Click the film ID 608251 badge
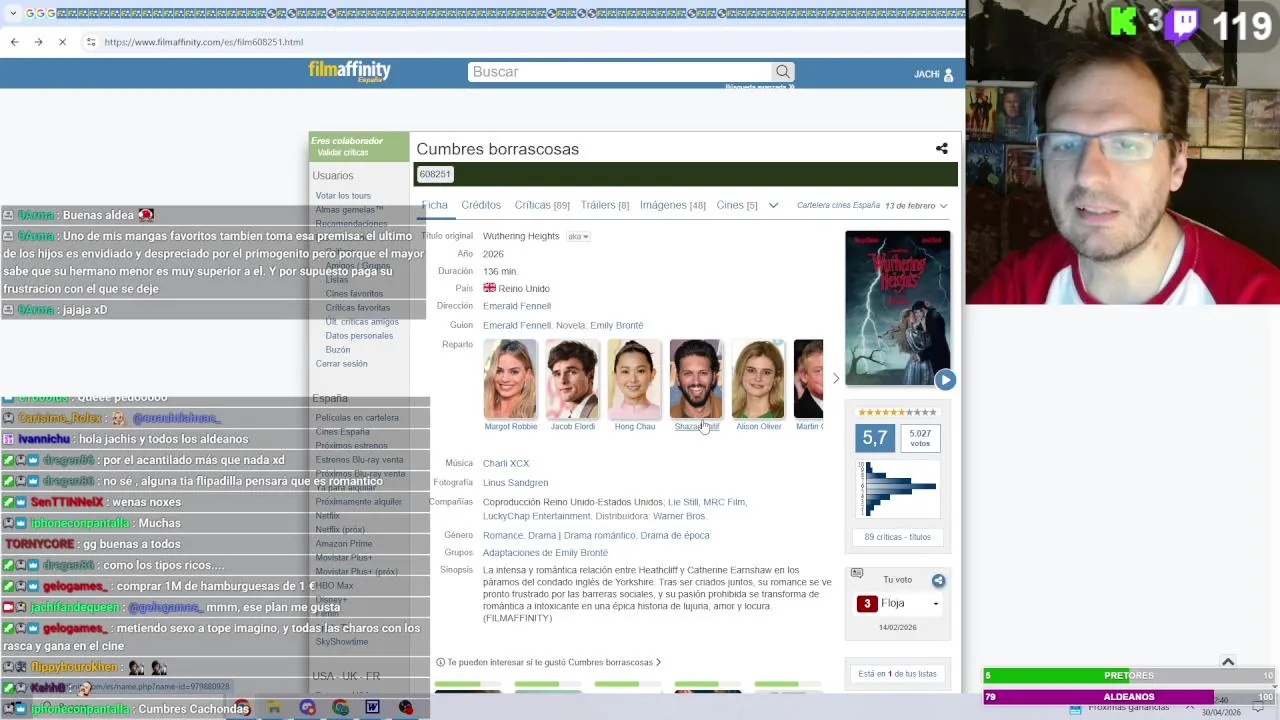This screenshot has width=1280, height=720. 435,174
